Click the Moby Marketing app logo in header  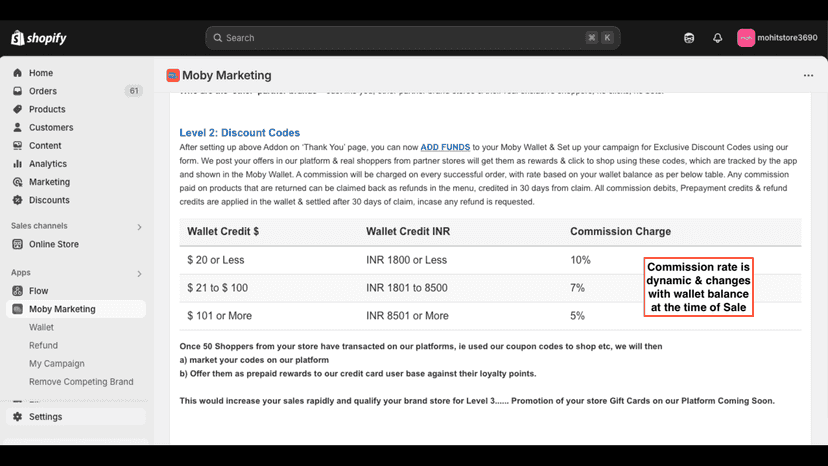(173, 76)
